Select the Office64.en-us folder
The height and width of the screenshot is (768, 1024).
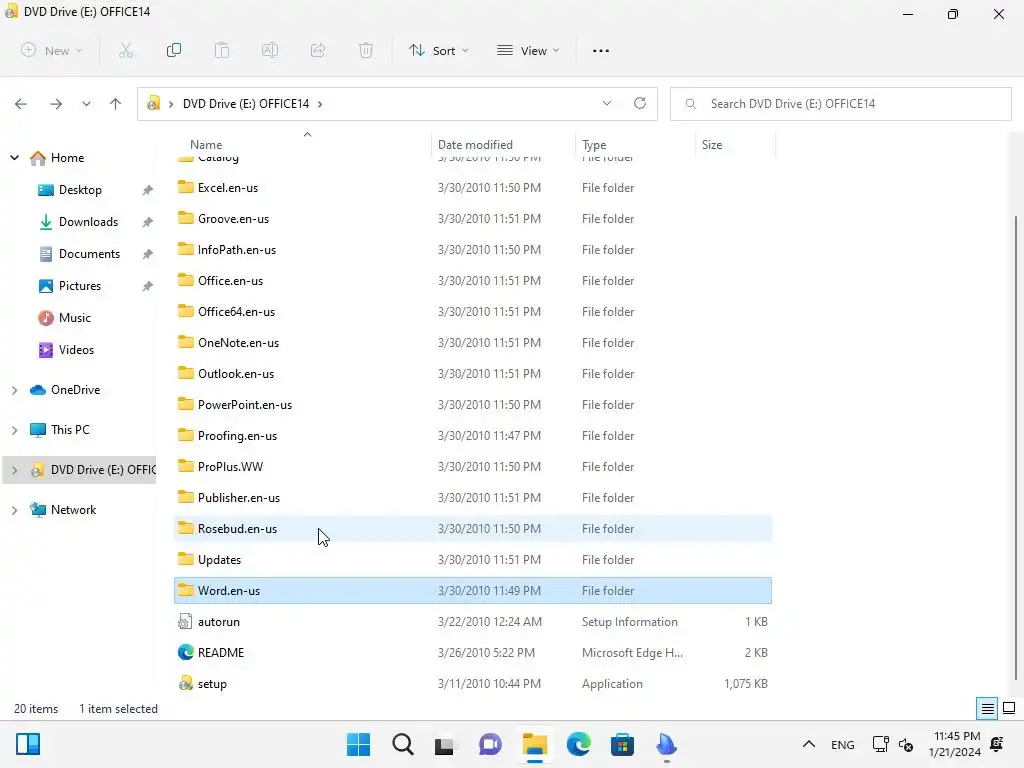(473, 312)
